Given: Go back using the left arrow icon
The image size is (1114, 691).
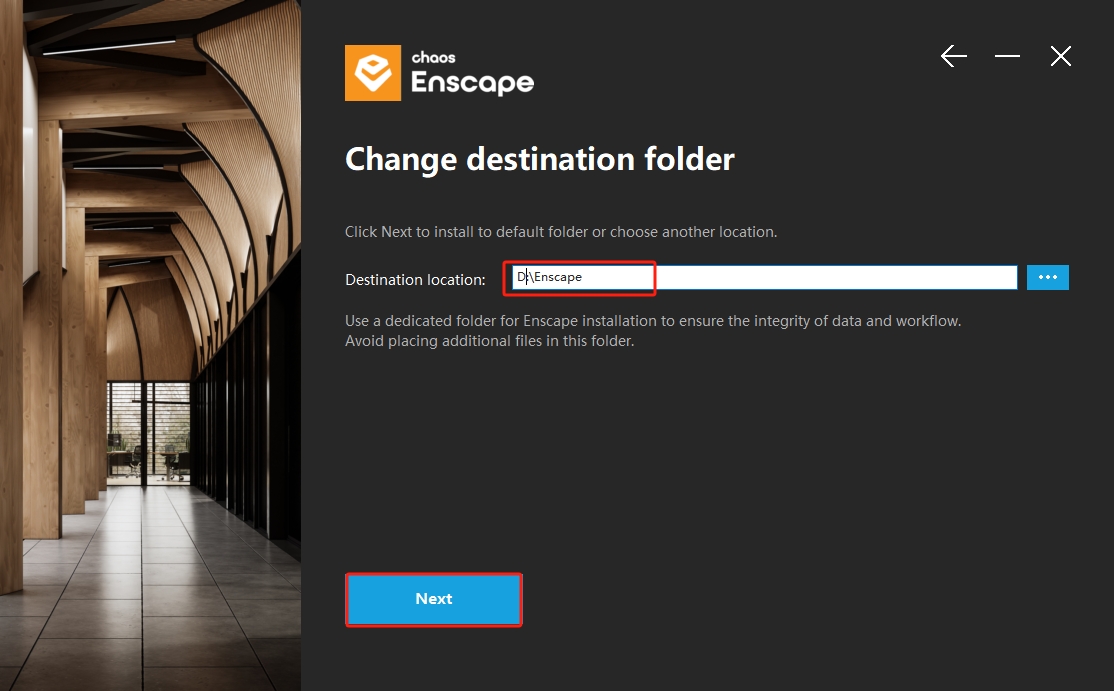Looking at the screenshot, I should tap(954, 57).
